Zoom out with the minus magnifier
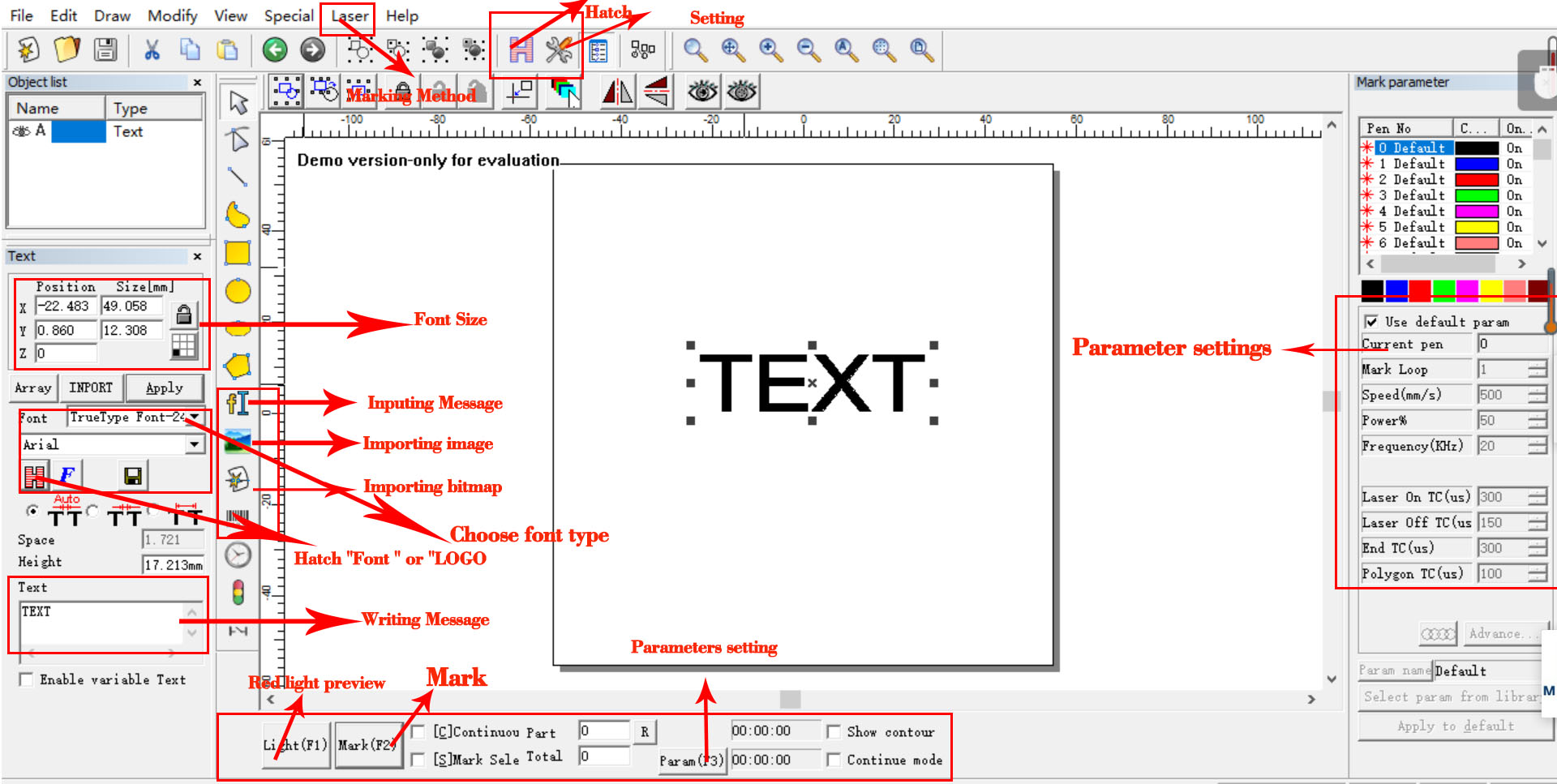The height and width of the screenshot is (784, 1557). click(x=808, y=50)
